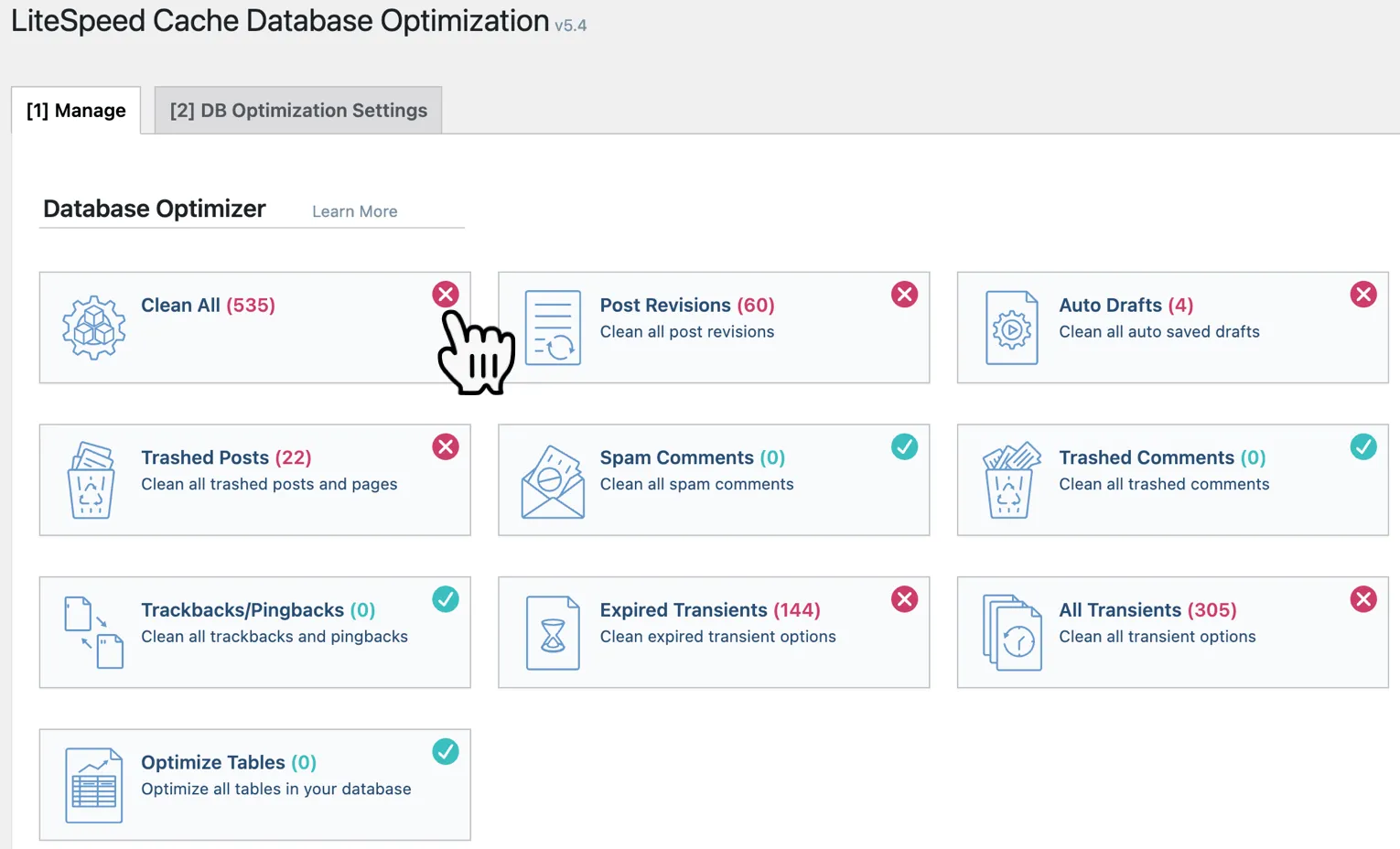Click the Trashed Comments (0) title
Viewport: 1400px width, 849px height.
[x=1162, y=457]
